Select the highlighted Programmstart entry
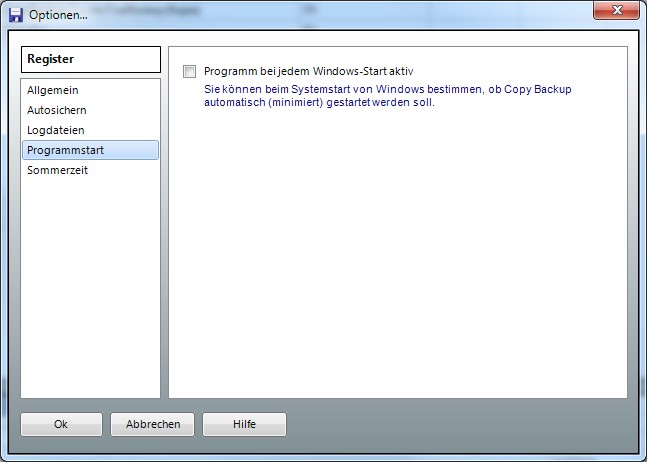647x462 pixels. click(x=65, y=150)
